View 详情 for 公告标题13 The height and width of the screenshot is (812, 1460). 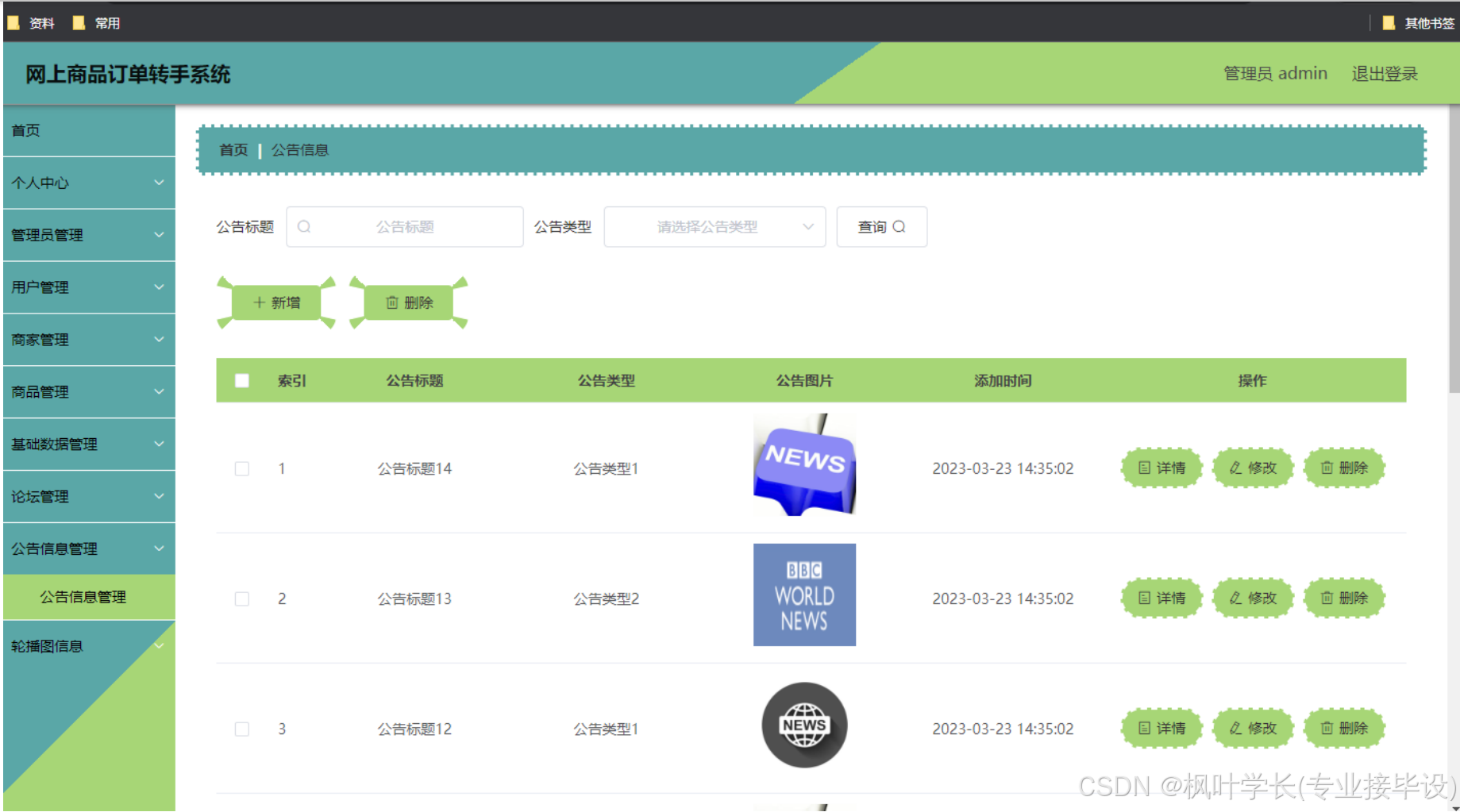pos(1161,598)
